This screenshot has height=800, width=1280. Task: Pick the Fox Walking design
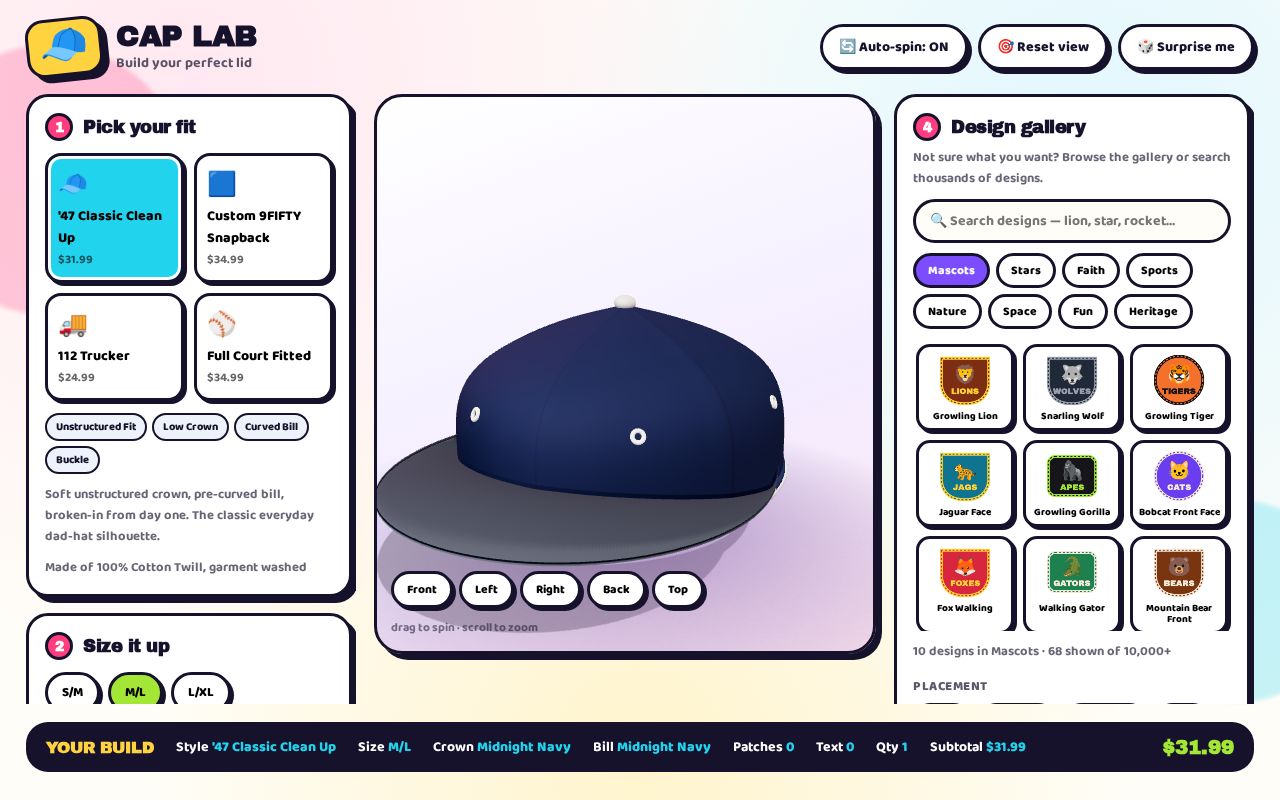(965, 584)
